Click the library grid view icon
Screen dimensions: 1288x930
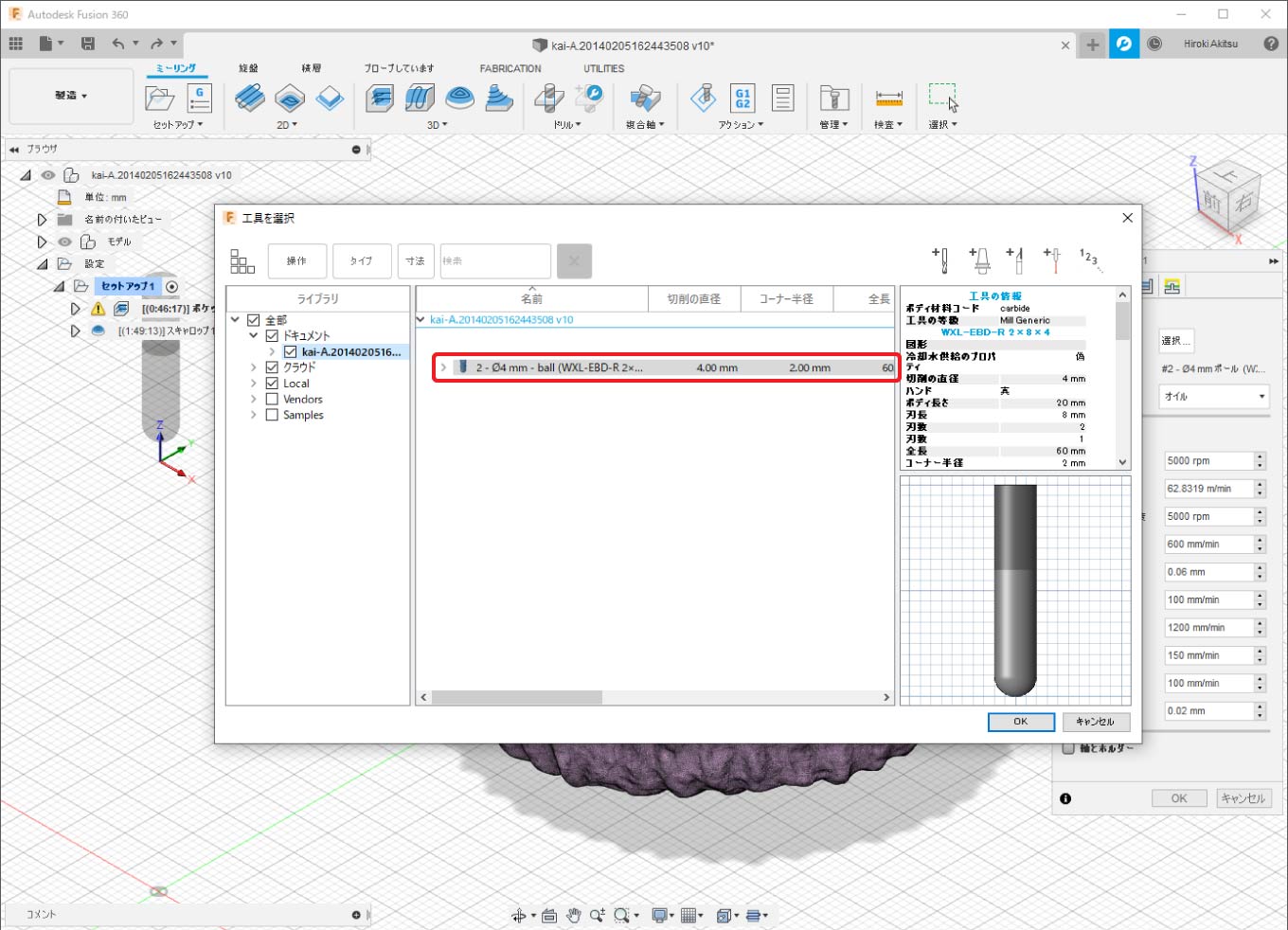point(242,261)
